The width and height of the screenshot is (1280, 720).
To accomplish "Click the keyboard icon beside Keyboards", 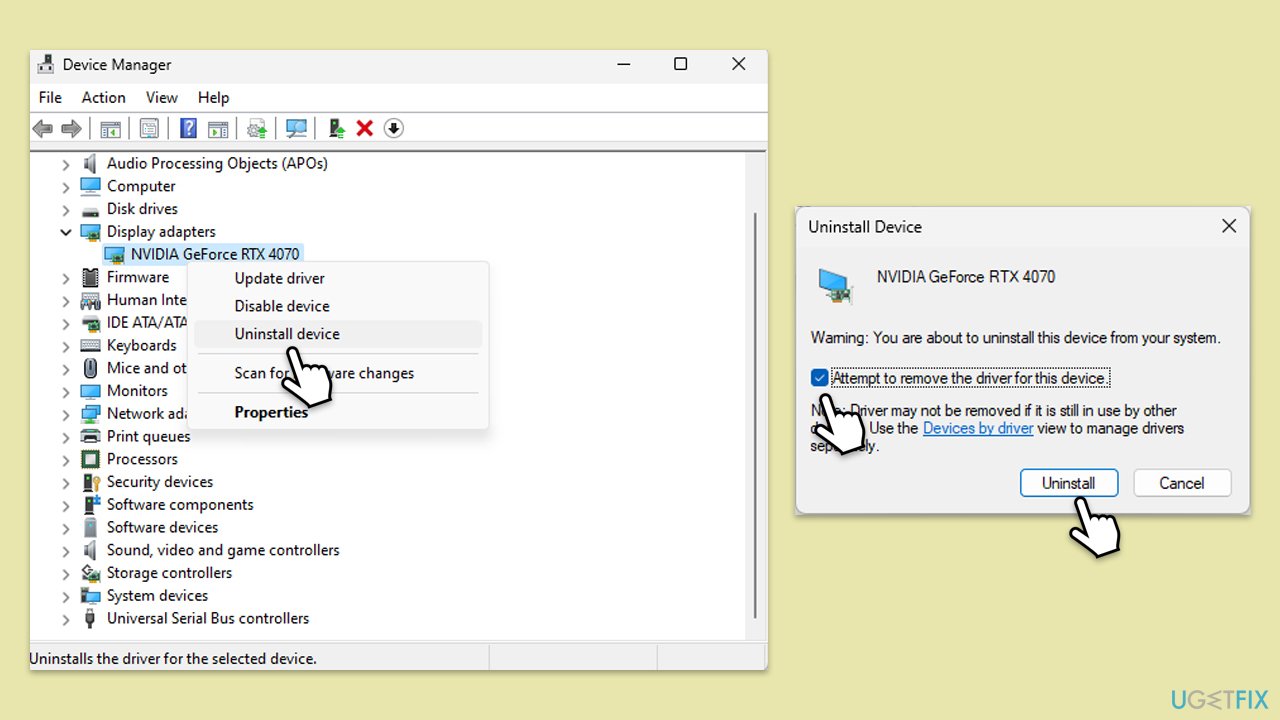I will 91,345.
